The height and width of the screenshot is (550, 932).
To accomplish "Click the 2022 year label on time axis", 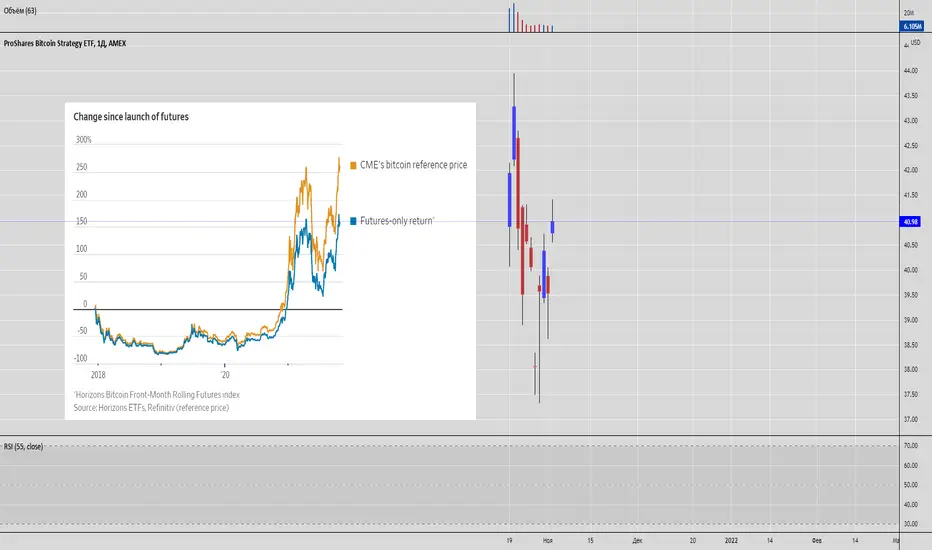I will (x=731, y=540).
